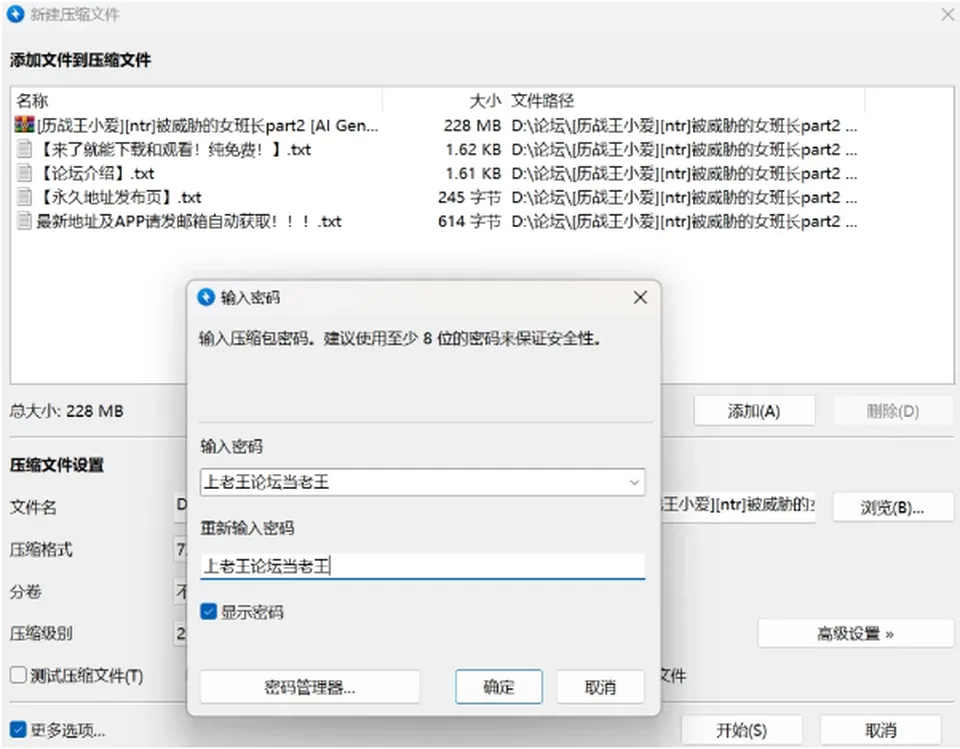Image resolution: width=960 pixels, height=749 pixels.
Task: Open the 输入密码 dropdown arrow
Action: coord(634,483)
